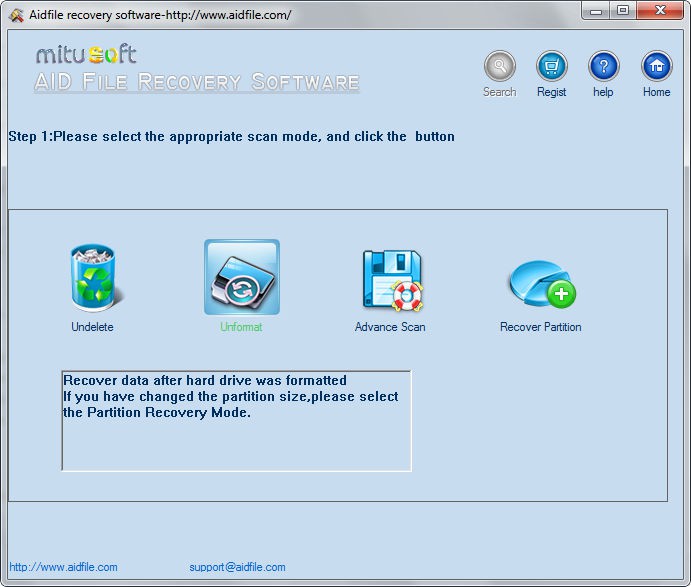Click the Home label text
Viewport: 691px width, 587px height.
click(656, 92)
